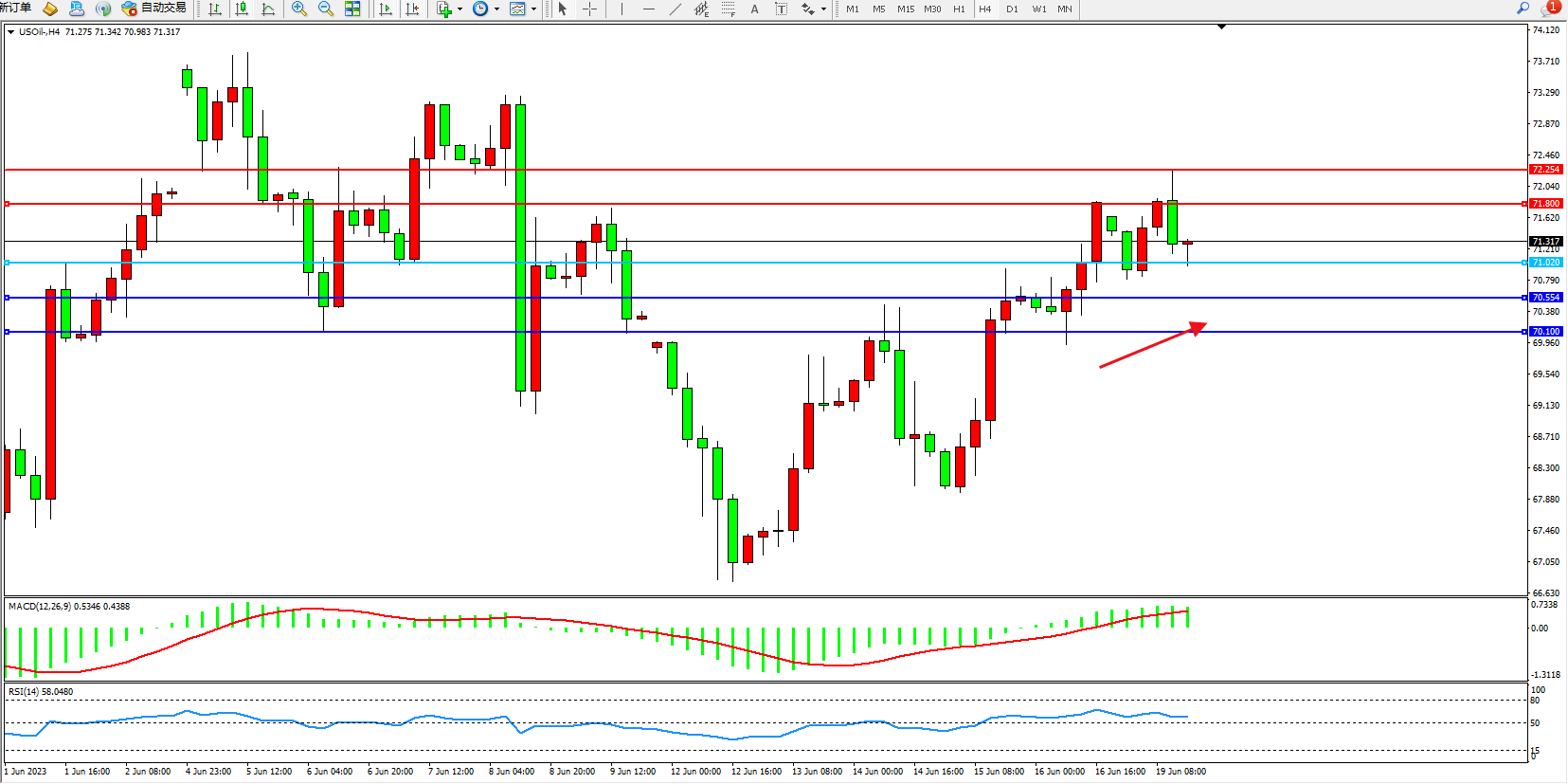This screenshot has height=784, width=1568.
Task: Click the 72.254 red price level label
Action: pos(1545,170)
